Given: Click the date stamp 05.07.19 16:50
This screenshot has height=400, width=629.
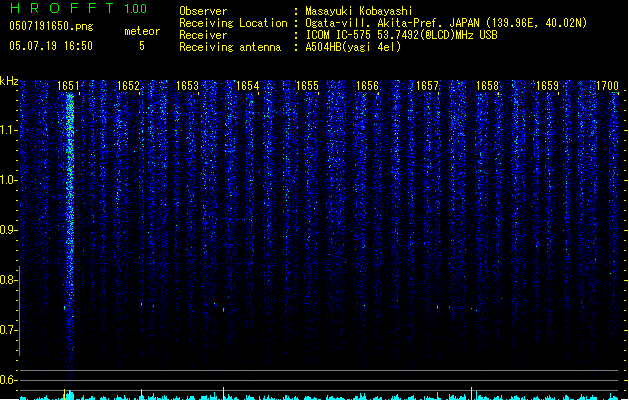Looking at the screenshot, I should click(x=51, y=46).
